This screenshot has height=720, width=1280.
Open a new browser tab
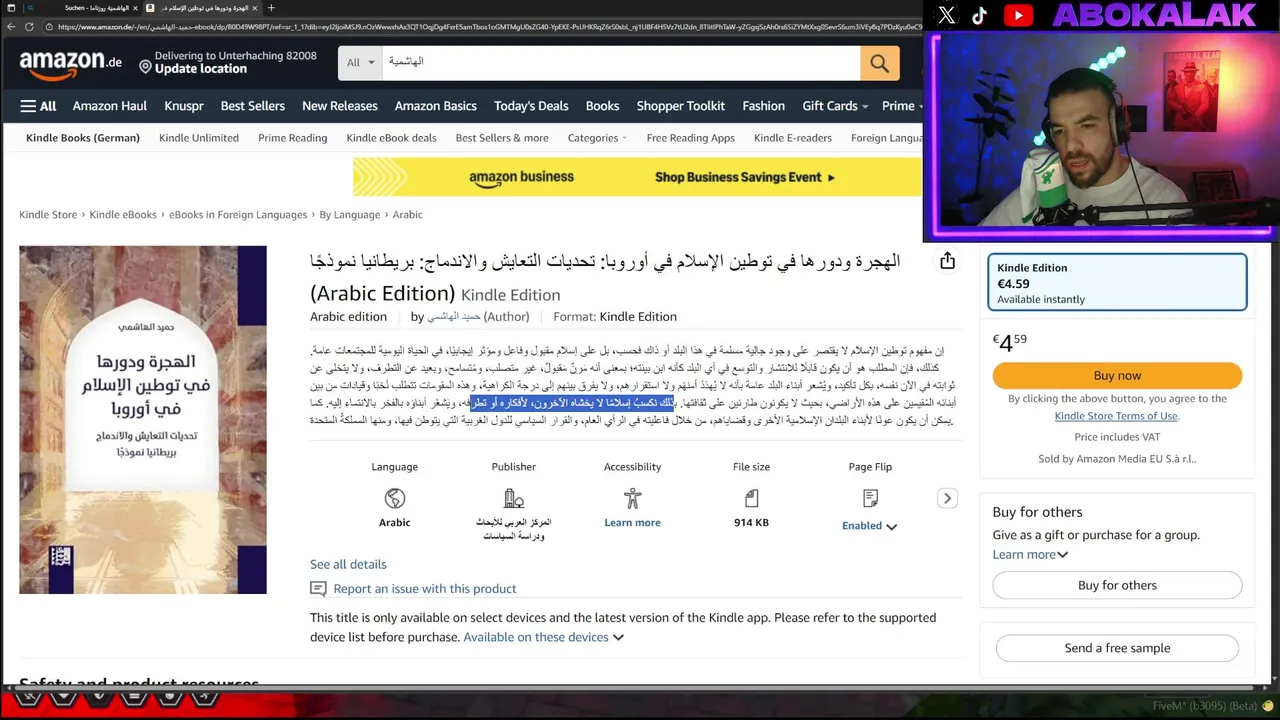271,8
